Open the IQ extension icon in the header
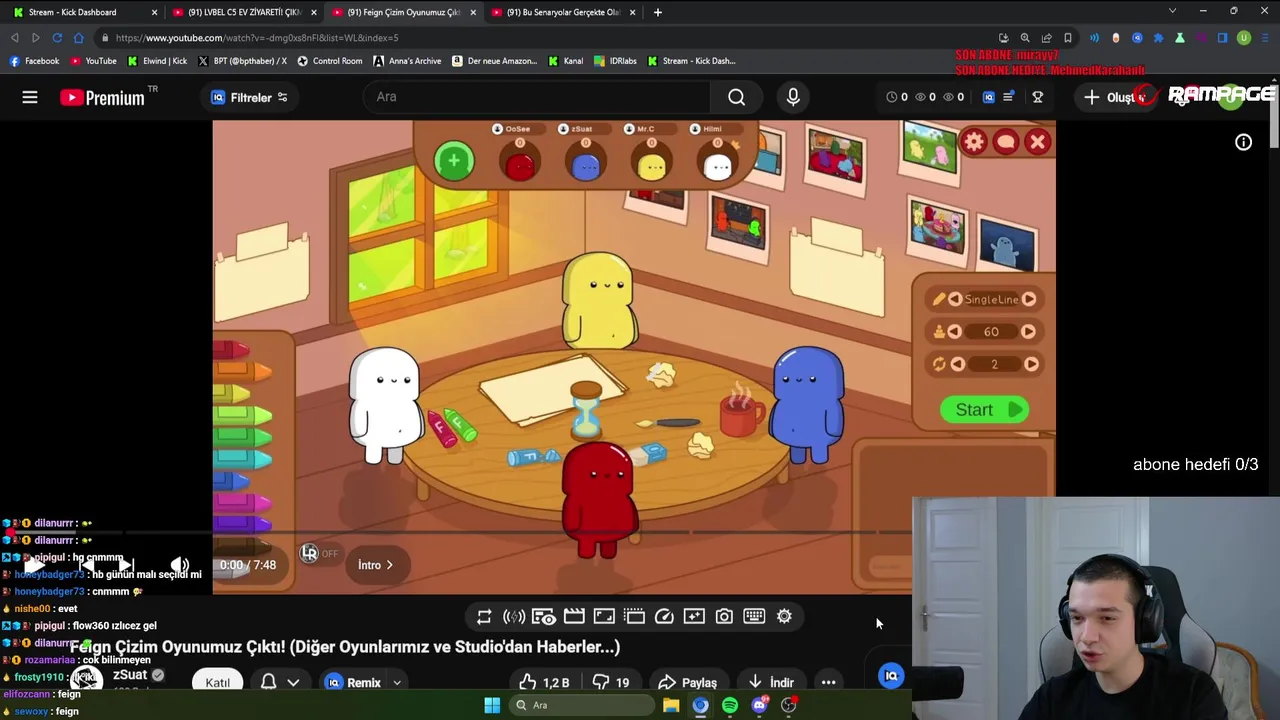1280x720 pixels. click(x=989, y=97)
